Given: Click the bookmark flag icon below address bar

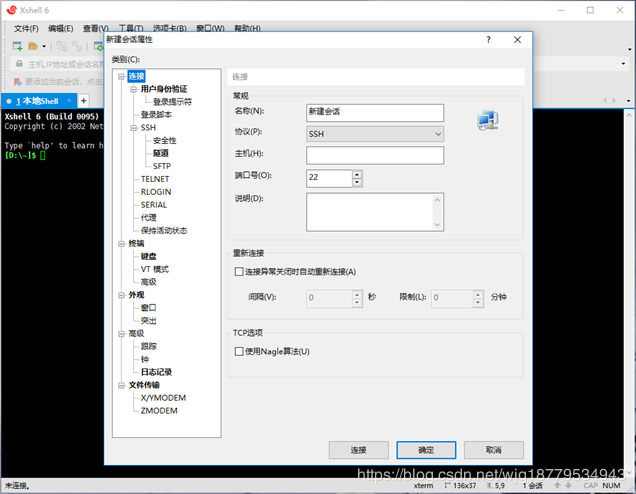Looking at the screenshot, I should pos(17,82).
